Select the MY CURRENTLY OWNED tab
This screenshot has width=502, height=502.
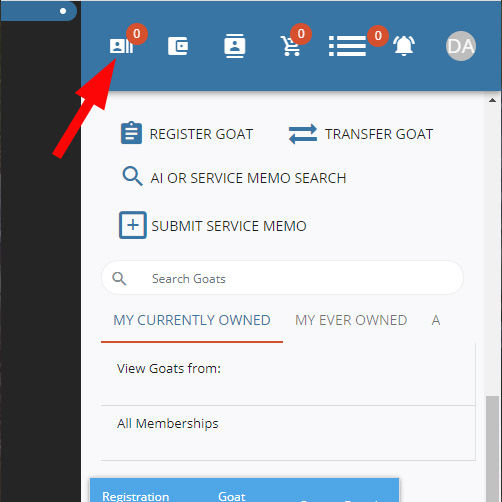coord(192,320)
